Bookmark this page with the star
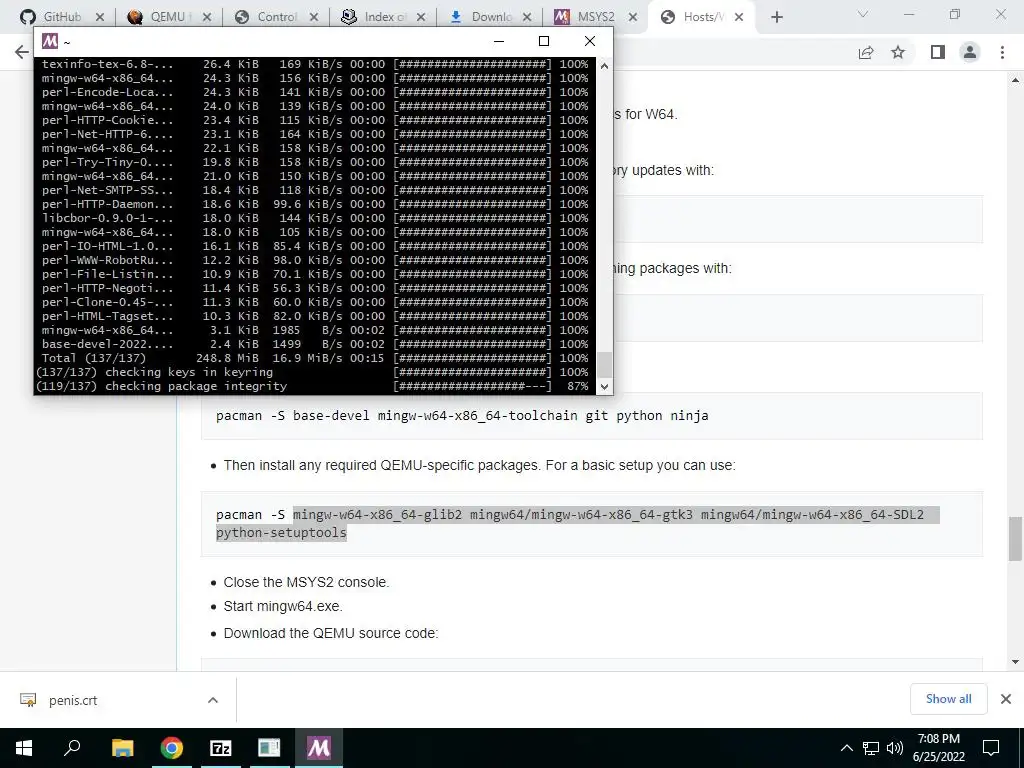This screenshot has height=768, width=1024. pyautogui.click(x=899, y=52)
